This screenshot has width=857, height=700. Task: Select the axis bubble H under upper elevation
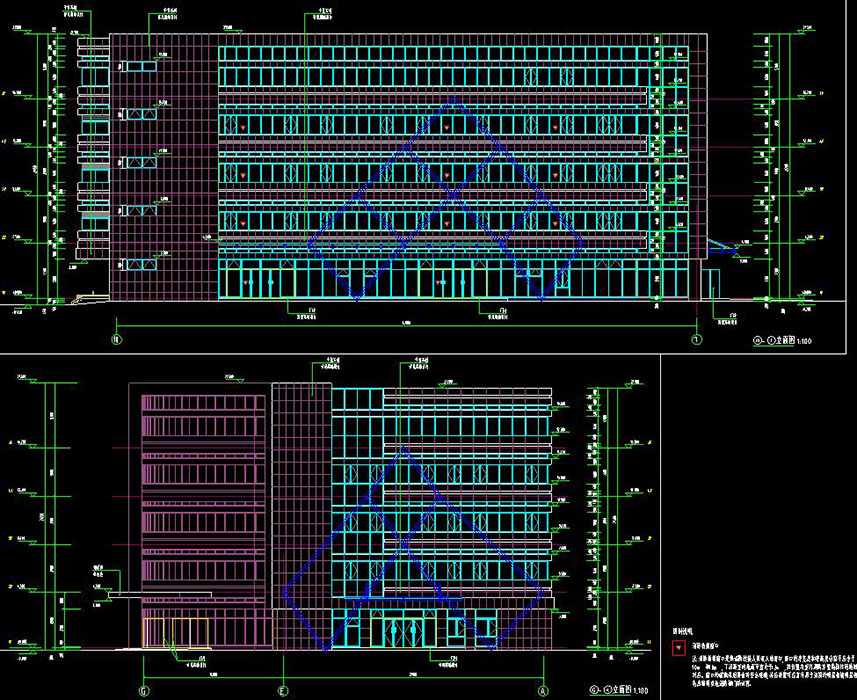116,340
